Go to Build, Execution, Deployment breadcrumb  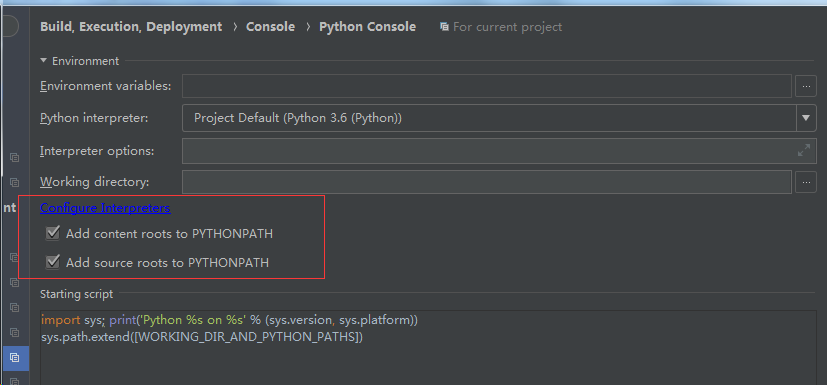point(131,26)
